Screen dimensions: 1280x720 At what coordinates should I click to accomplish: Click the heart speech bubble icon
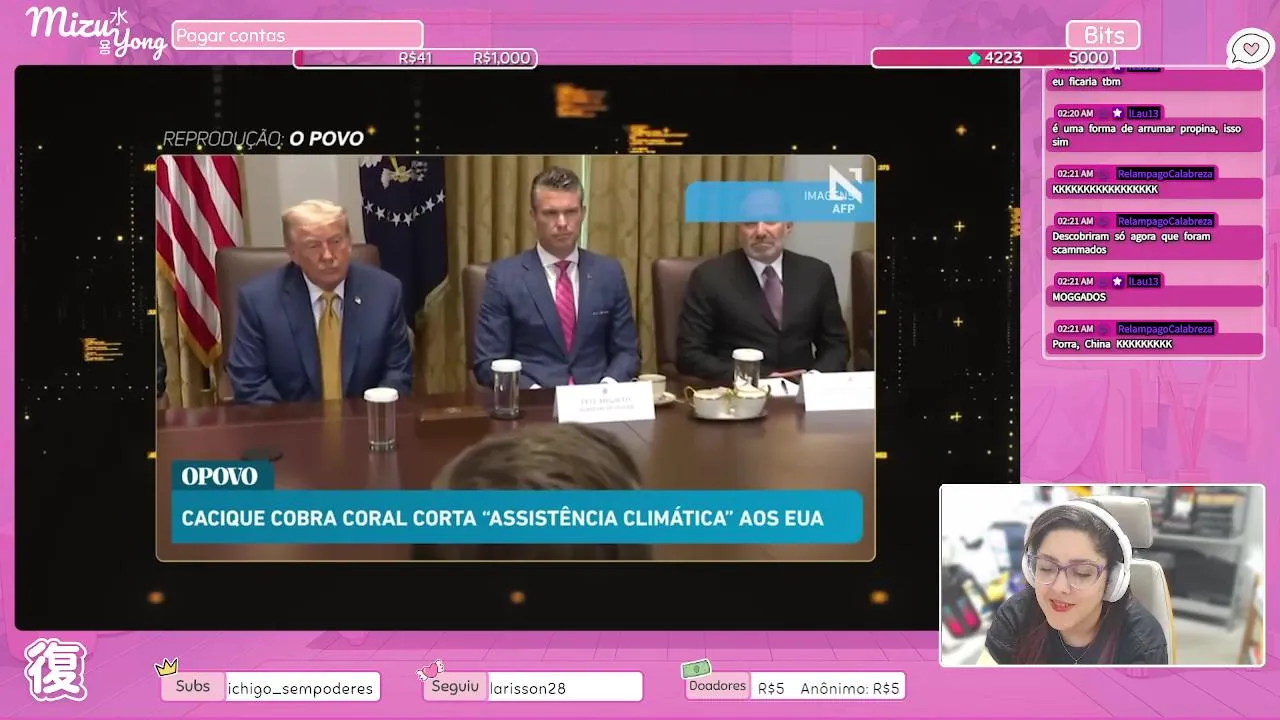pos(1250,48)
